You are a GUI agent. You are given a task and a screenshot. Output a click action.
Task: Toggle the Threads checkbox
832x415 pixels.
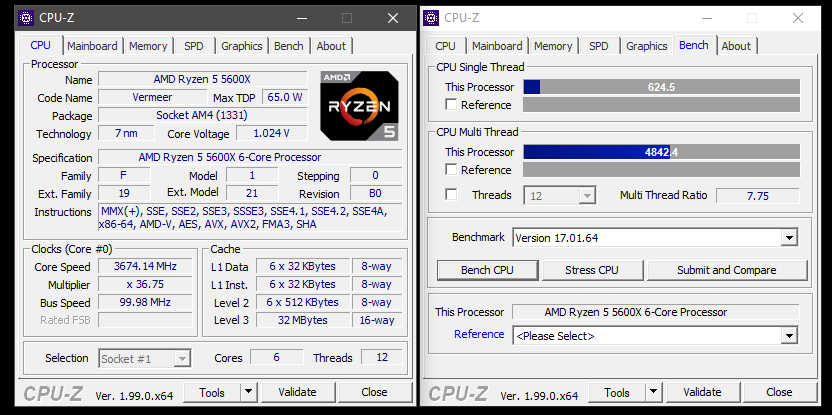point(452,195)
